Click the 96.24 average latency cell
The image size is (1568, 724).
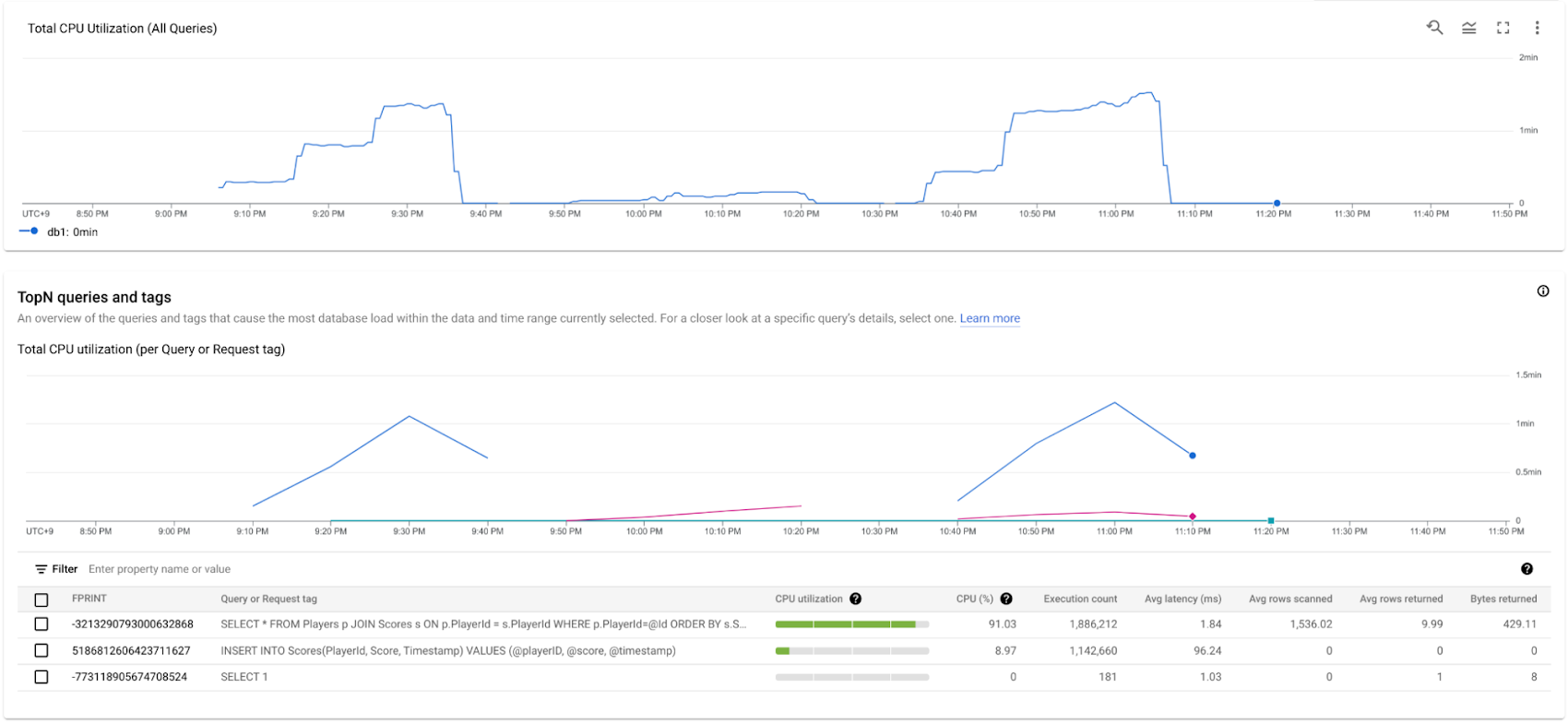1207,650
